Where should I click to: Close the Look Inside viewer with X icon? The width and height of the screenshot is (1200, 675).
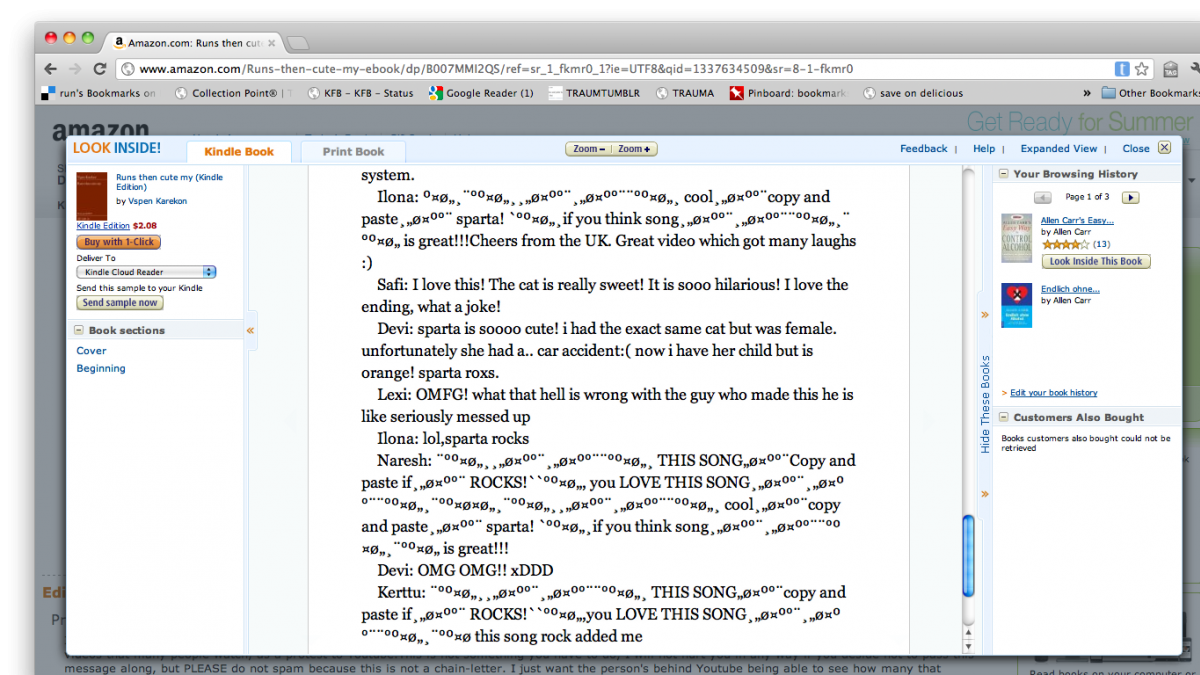(x=1163, y=148)
